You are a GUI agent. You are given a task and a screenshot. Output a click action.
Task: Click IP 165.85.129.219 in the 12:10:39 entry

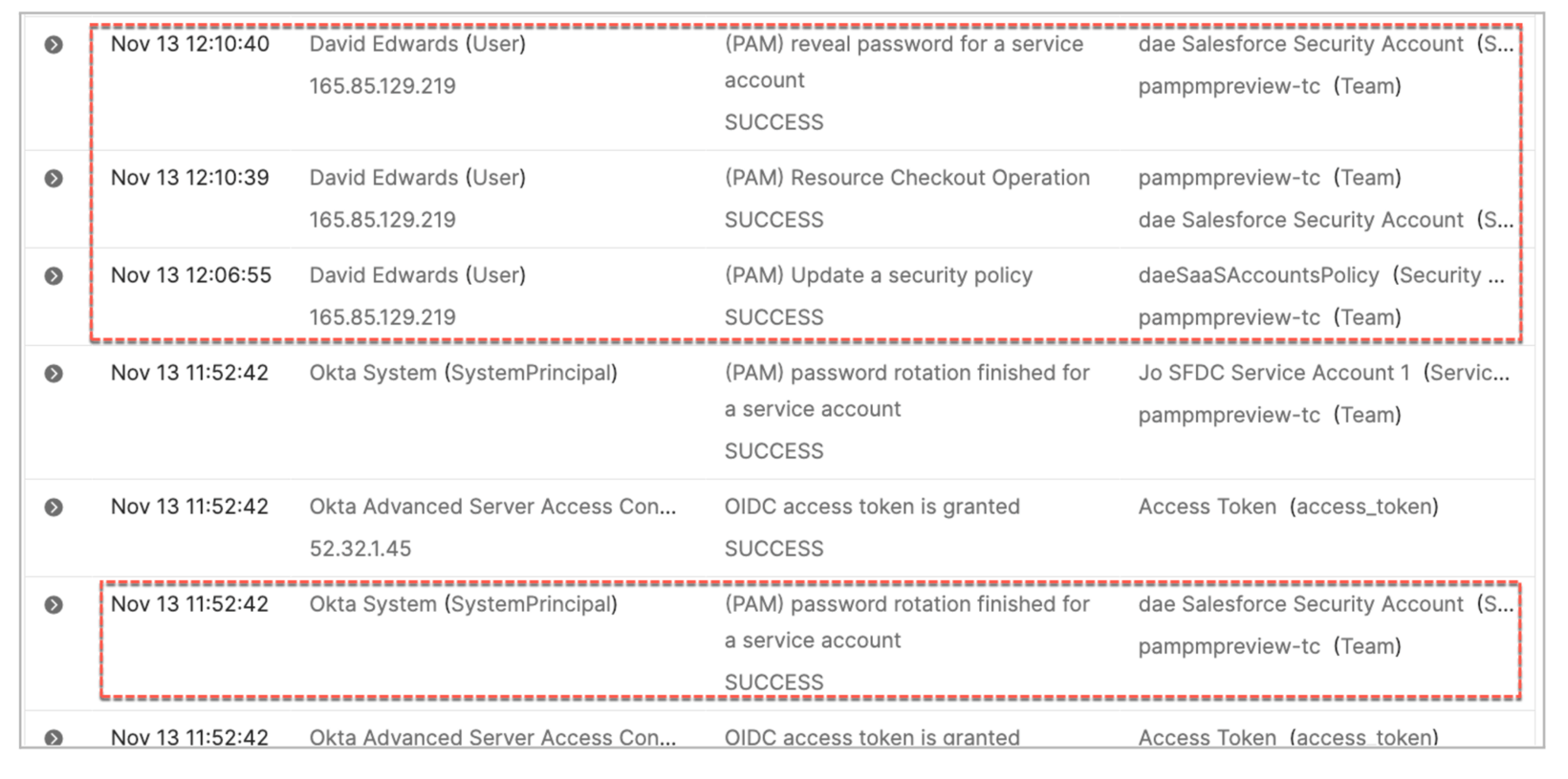click(x=382, y=220)
